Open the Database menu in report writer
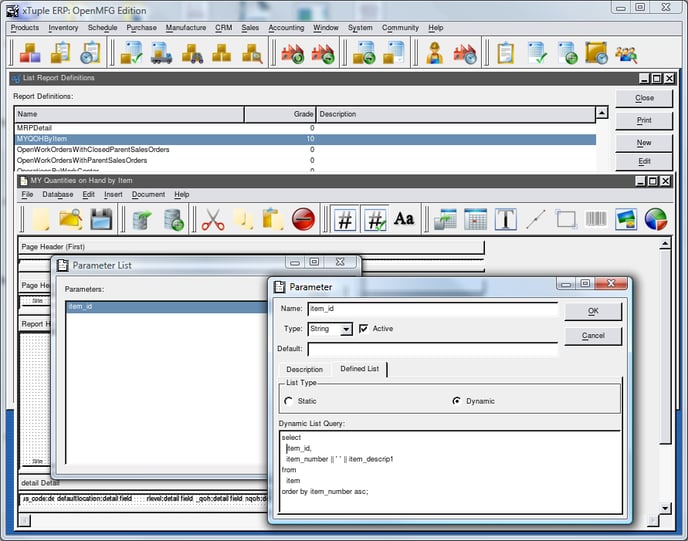This screenshot has height=541, width=688. coord(57,194)
